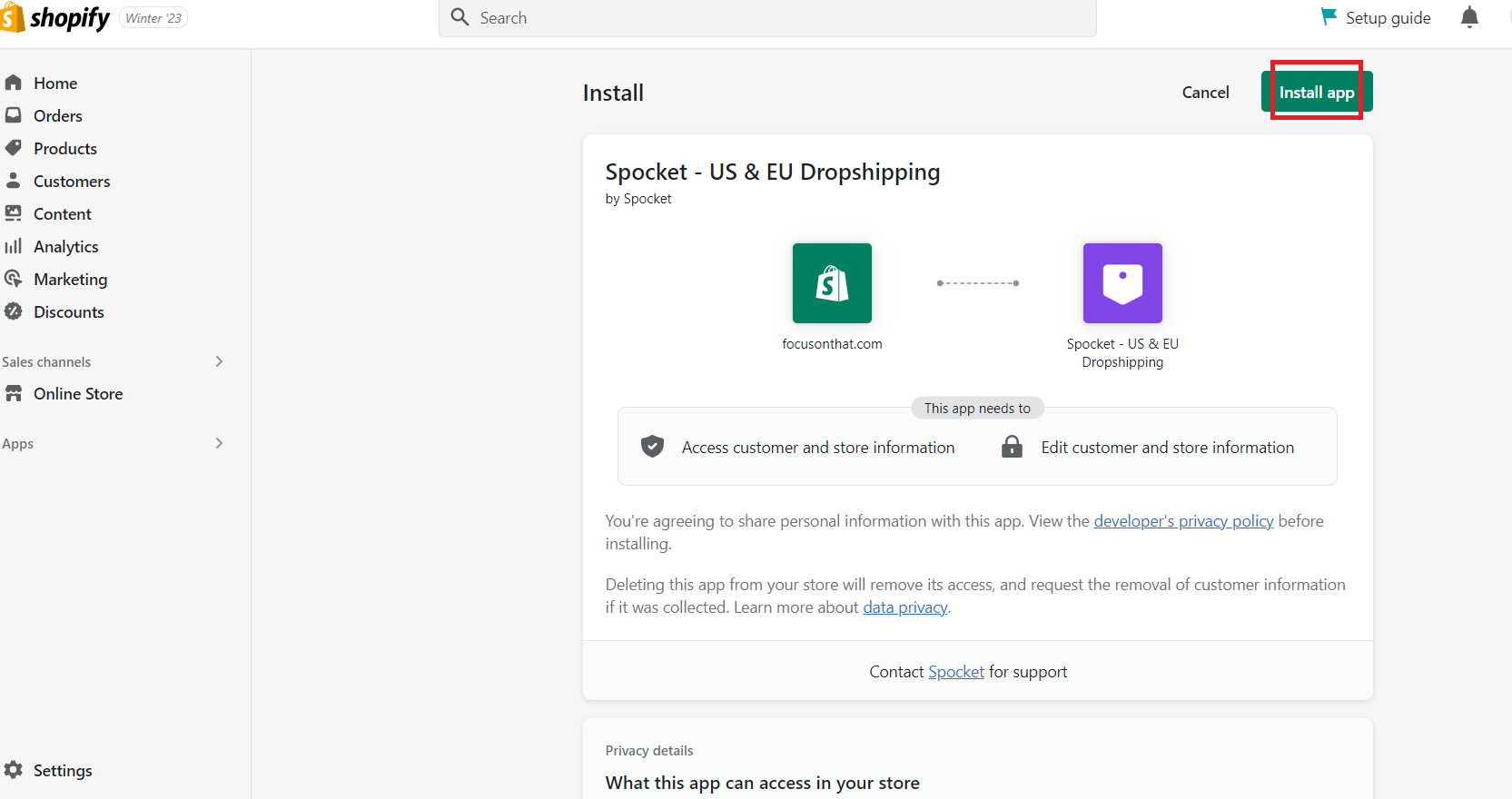Screen dimensions: 1512x799
Task: Click the purple Spocket app icon
Action: 1122,283
